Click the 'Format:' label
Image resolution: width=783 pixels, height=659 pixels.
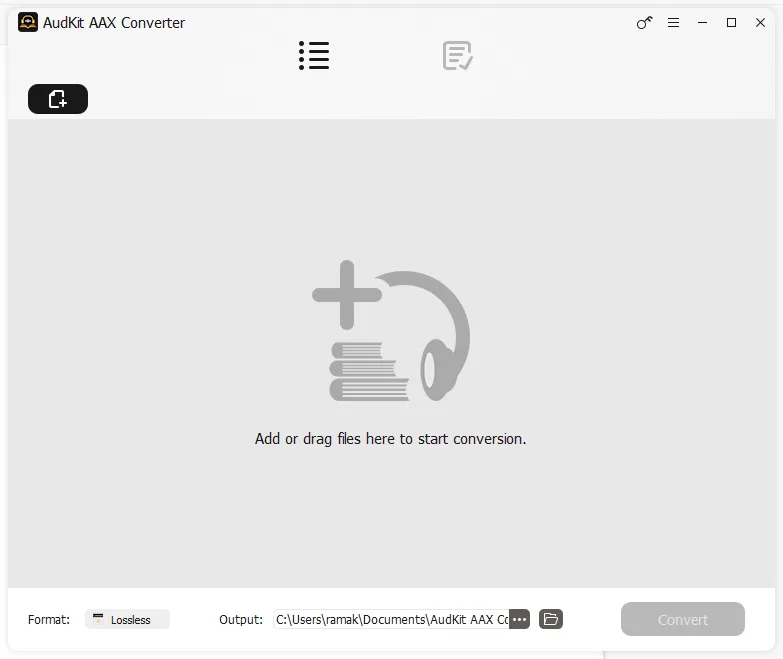click(x=49, y=620)
